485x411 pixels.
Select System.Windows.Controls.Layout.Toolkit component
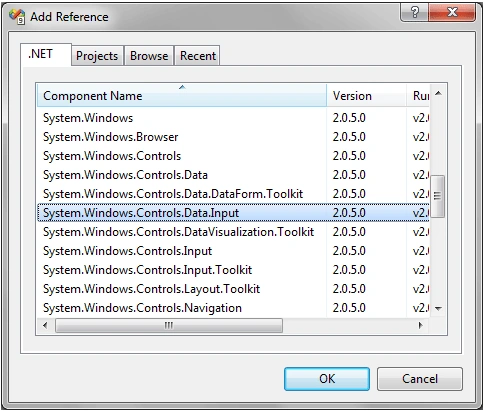point(233,289)
